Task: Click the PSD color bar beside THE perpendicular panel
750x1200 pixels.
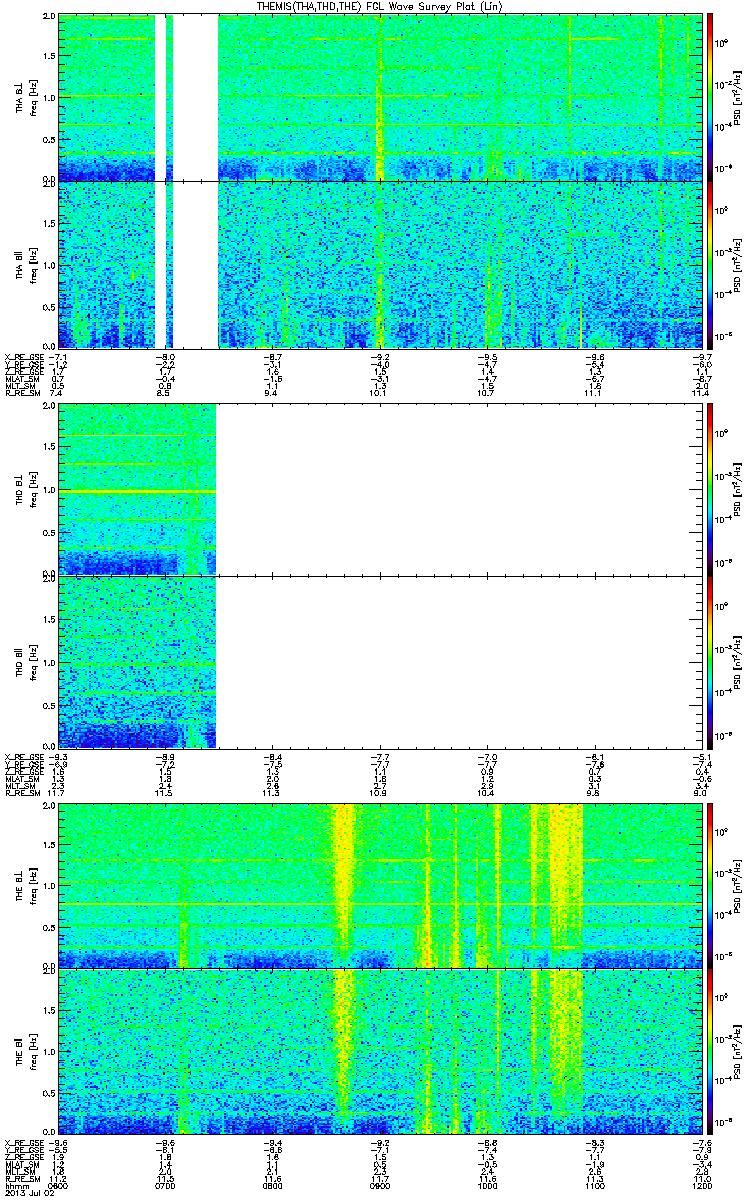Action: [x=710, y=884]
